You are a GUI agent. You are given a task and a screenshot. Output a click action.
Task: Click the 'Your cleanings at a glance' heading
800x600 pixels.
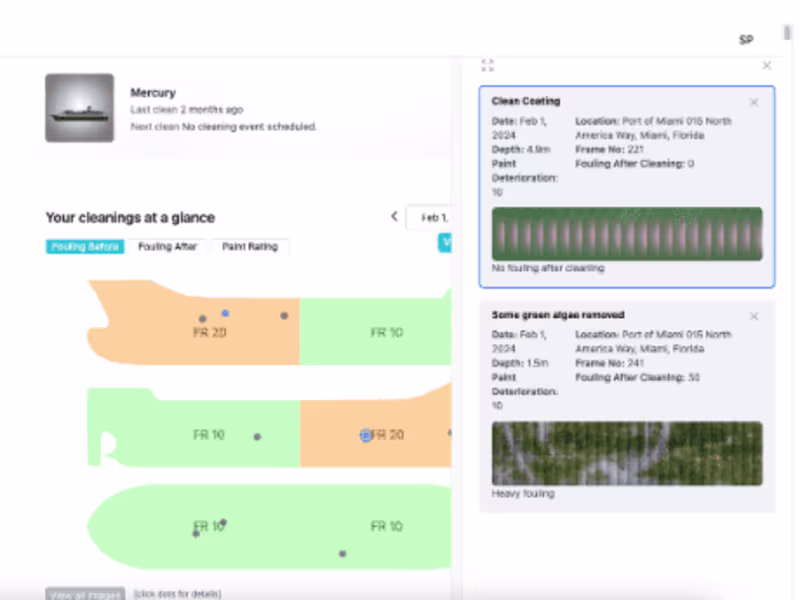click(130, 217)
